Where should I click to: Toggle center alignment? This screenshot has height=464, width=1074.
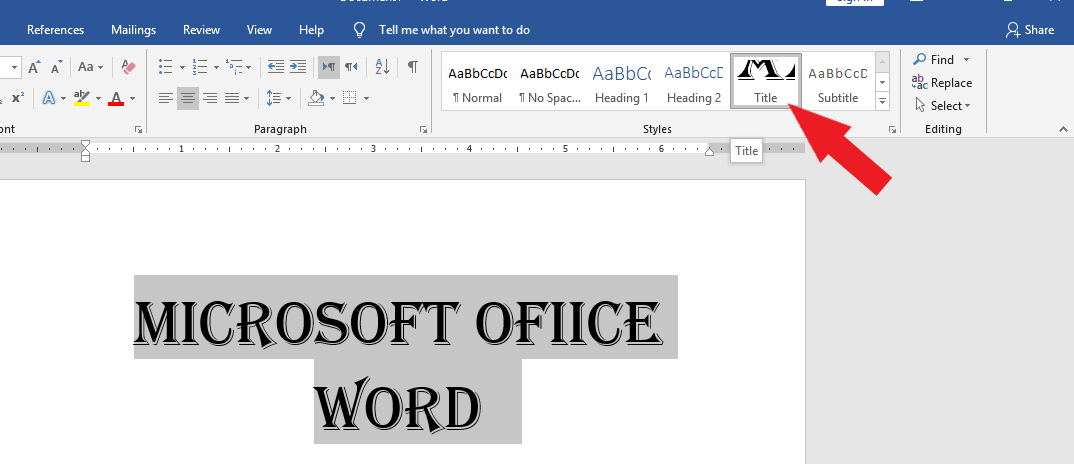188,99
